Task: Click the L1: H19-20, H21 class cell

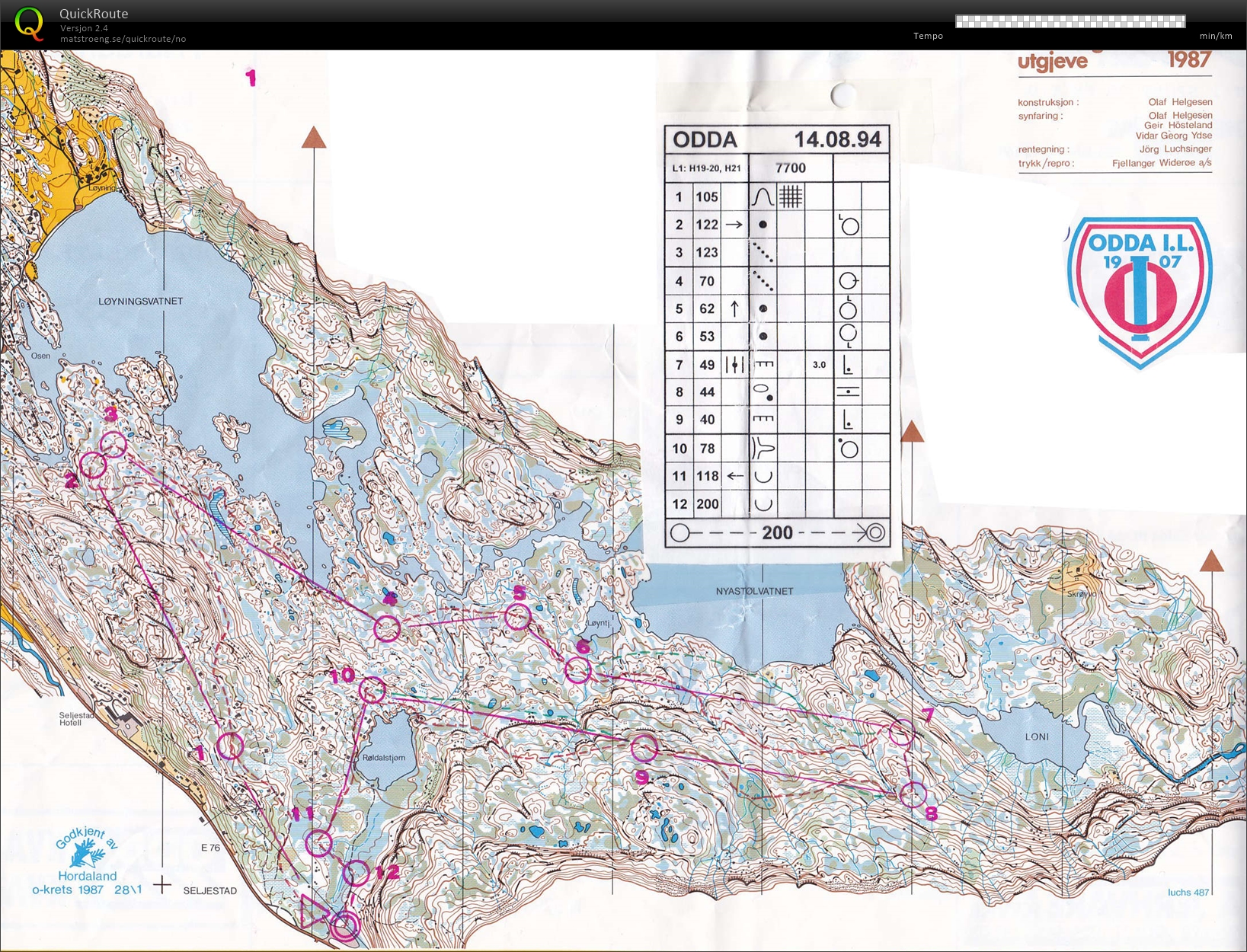Action: tap(707, 168)
